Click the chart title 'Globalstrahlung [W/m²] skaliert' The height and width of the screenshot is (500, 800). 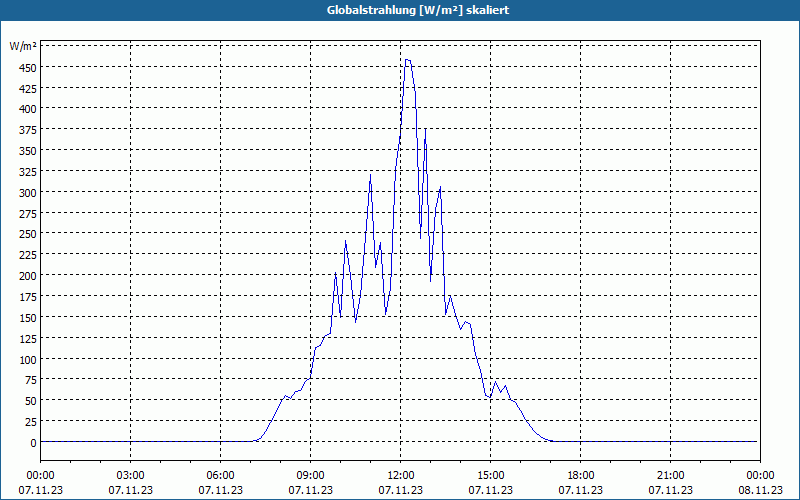tap(418, 10)
